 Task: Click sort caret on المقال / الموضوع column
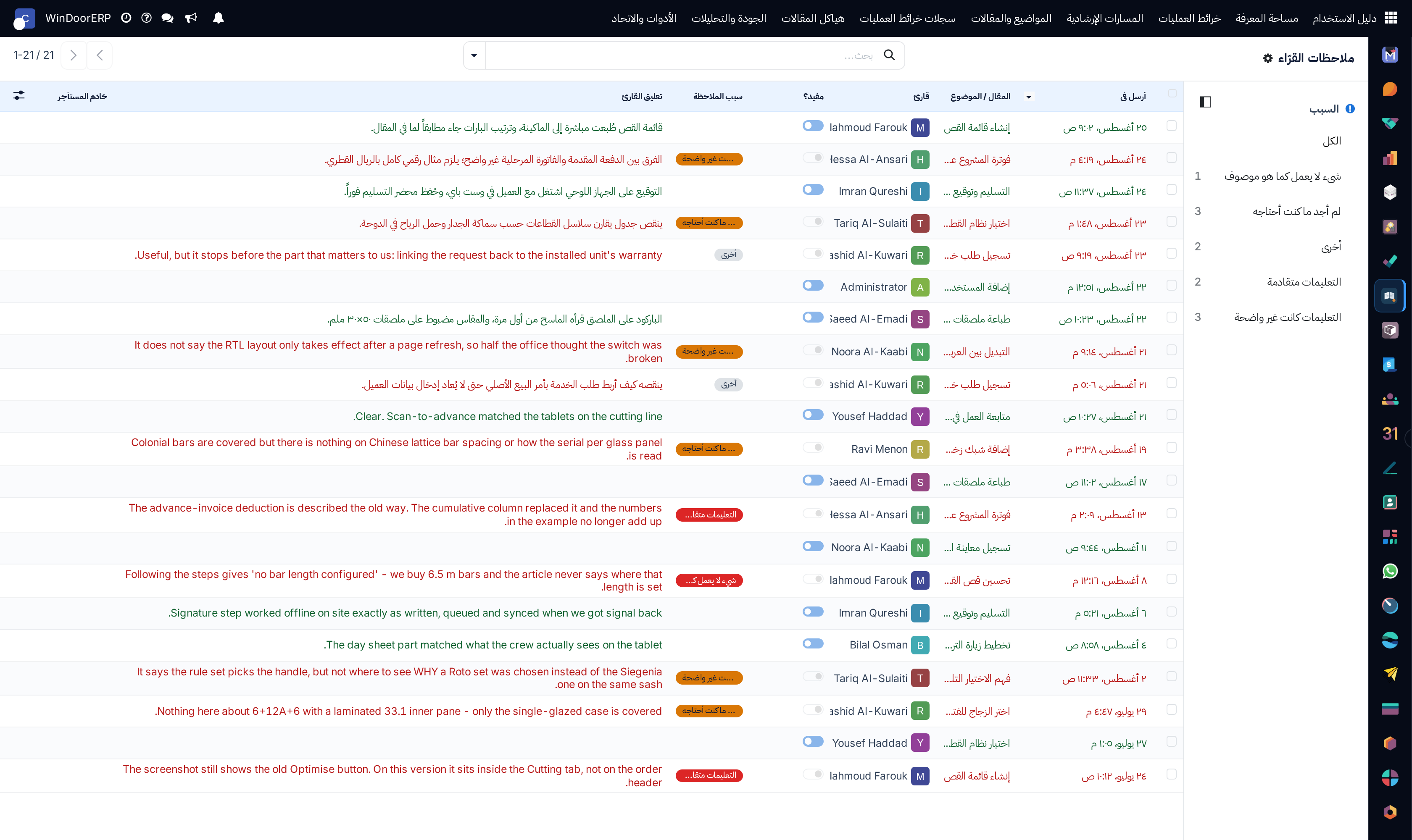point(1029,97)
